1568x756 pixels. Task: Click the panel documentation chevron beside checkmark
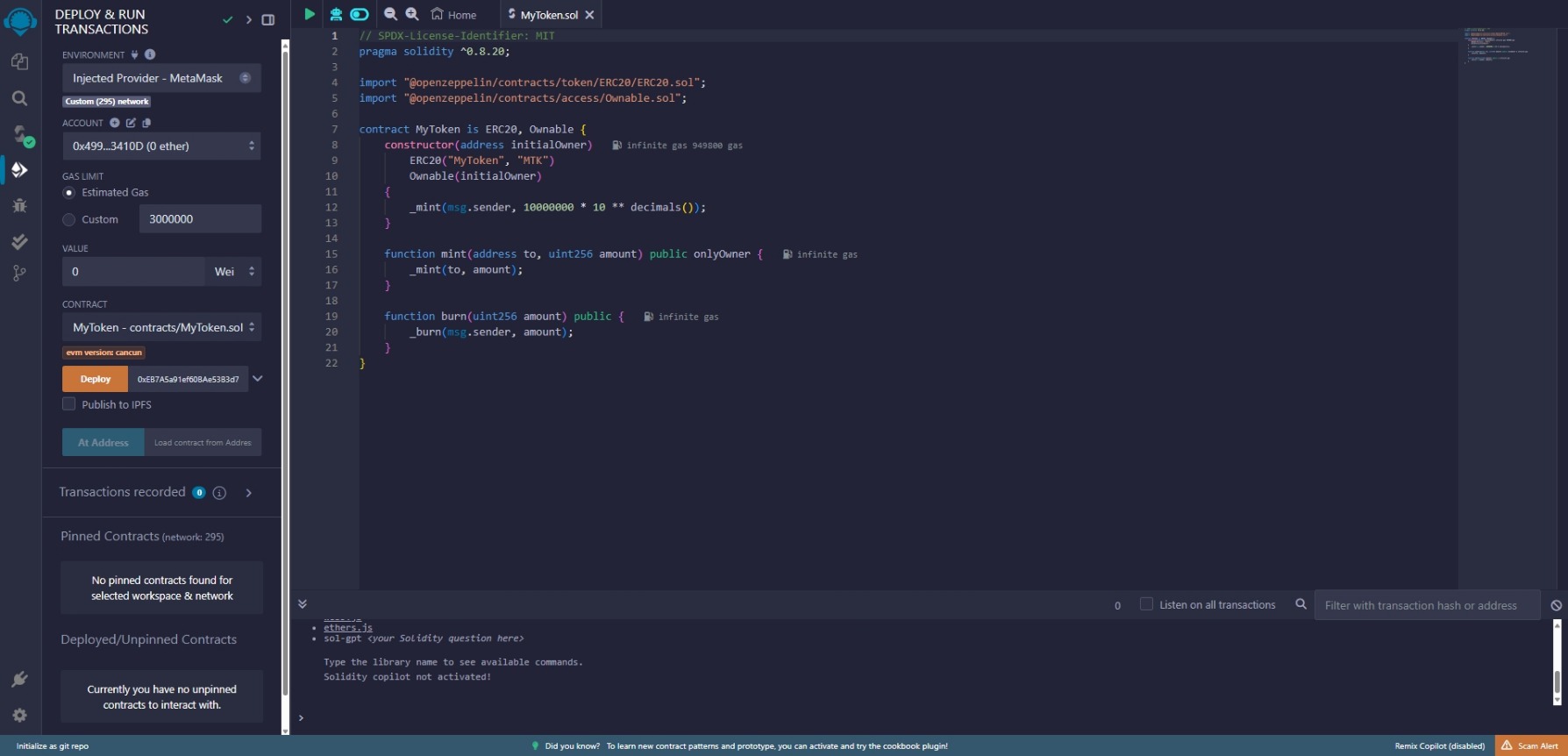(x=248, y=19)
